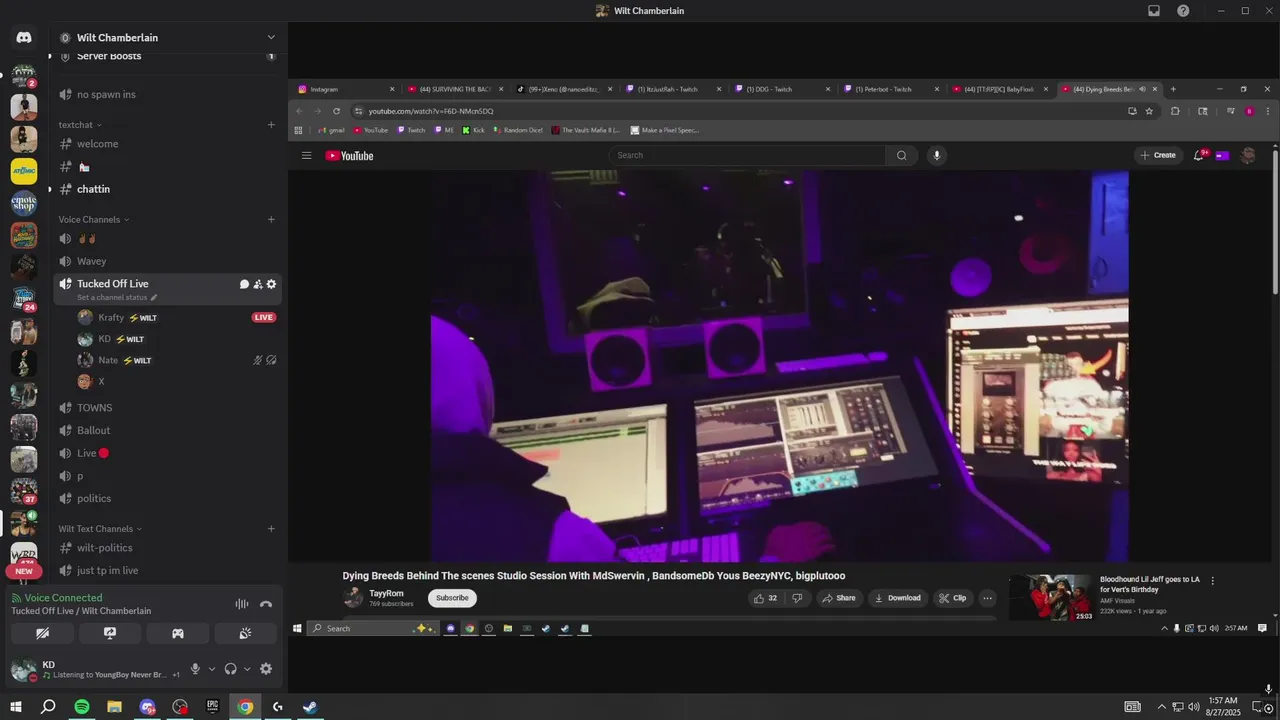Share the YouTube video
The height and width of the screenshot is (720, 1280).
point(838,598)
